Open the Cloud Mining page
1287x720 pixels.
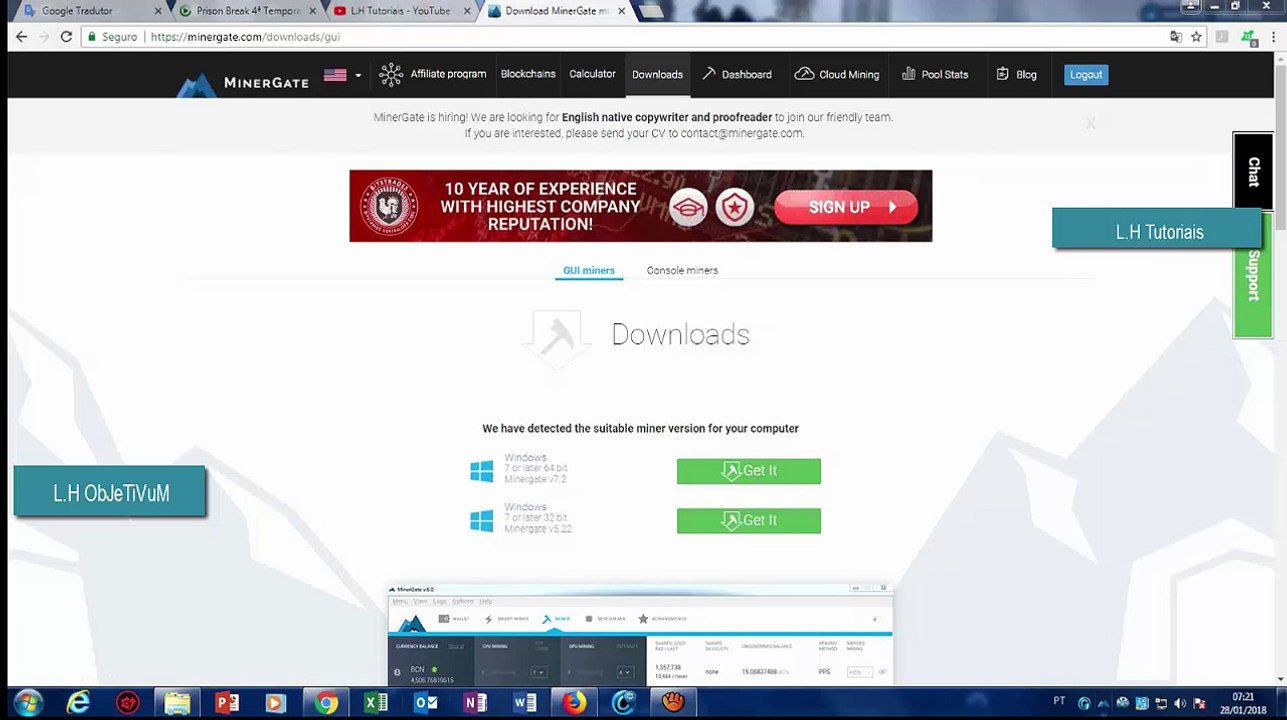[x=837, y=74]
